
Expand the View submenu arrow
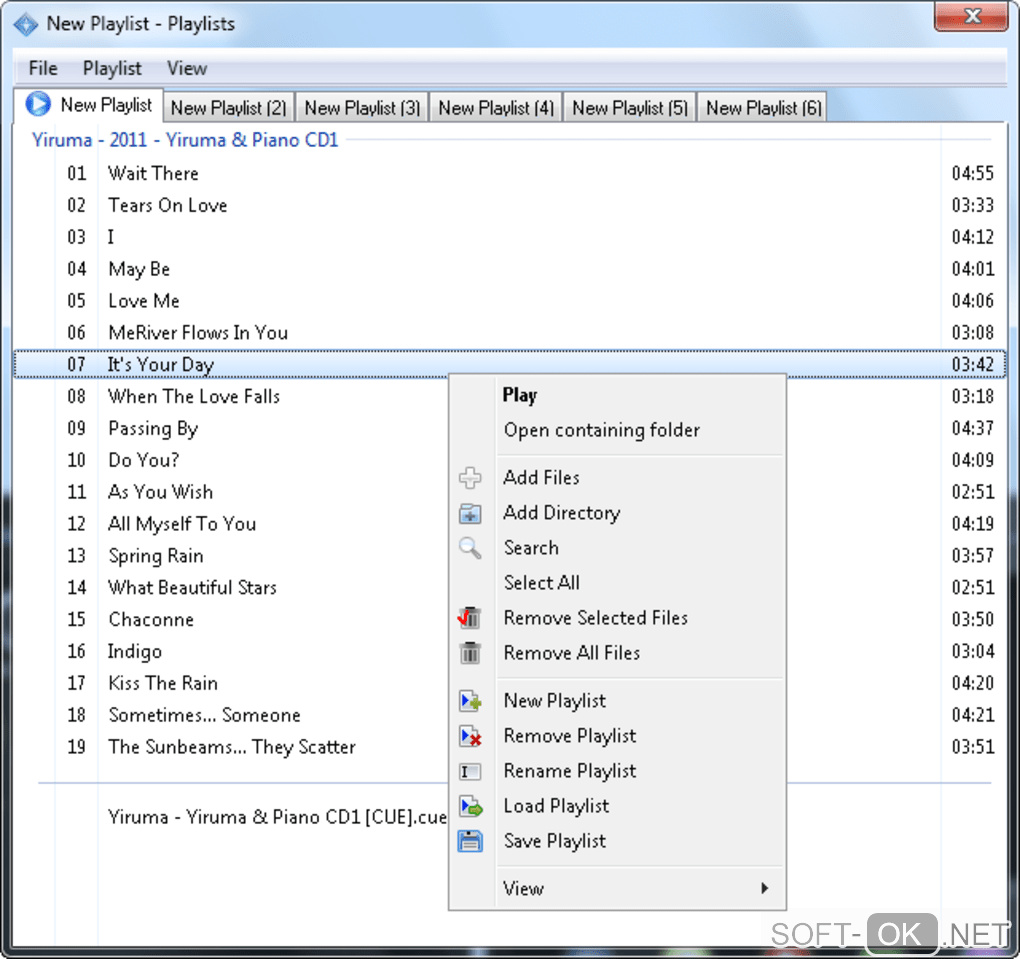(x=764, y=888)
